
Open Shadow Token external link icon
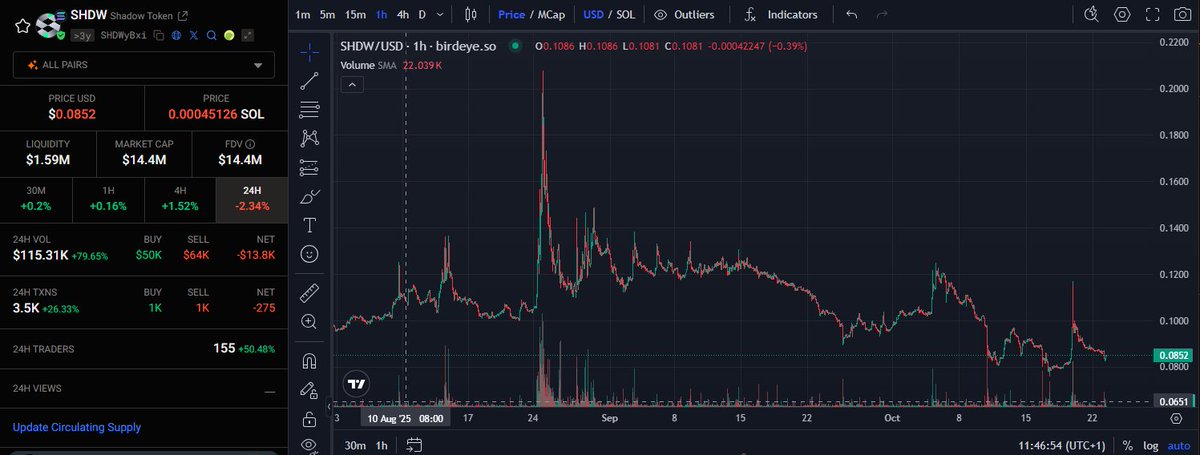pos(182,15)
